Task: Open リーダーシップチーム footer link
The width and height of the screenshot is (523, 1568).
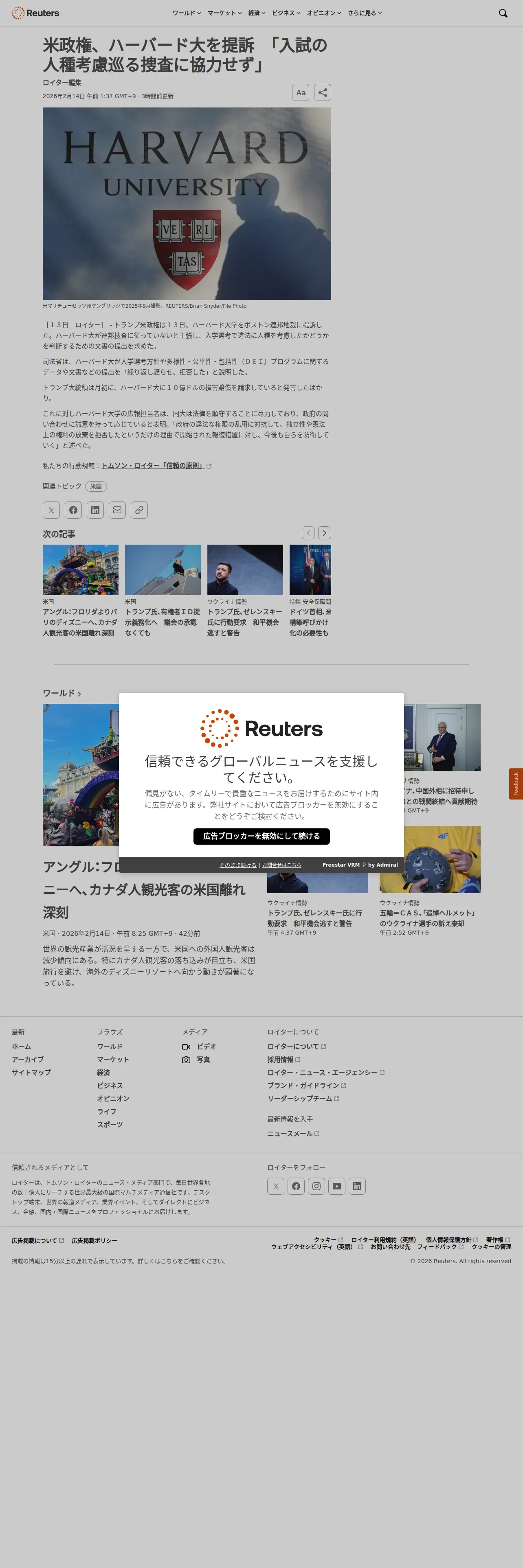Action: coord(303,1099)
